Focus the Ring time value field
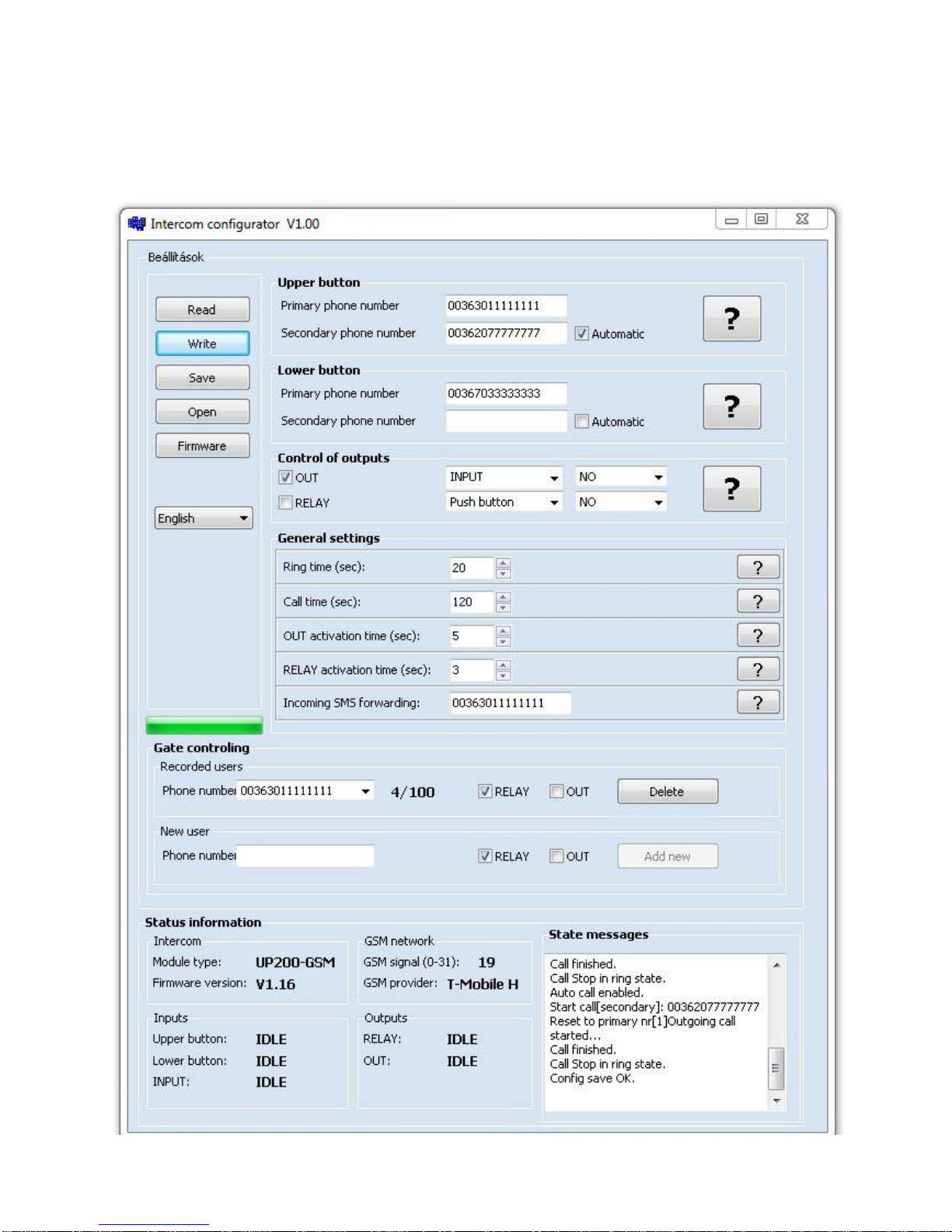 (x=472, y=568)
